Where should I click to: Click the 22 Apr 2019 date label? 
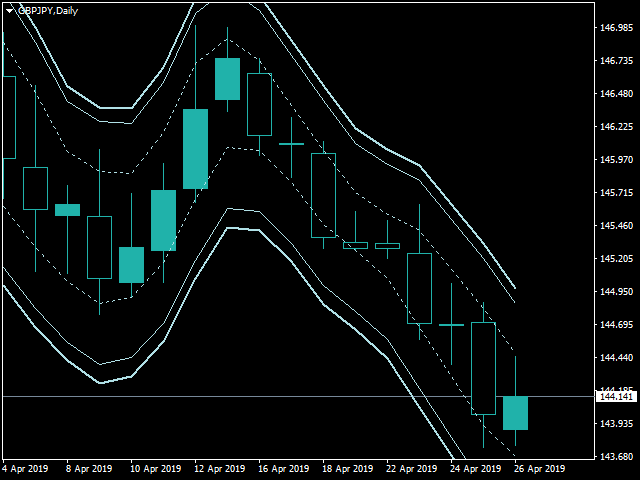click(x=412, y=469)
